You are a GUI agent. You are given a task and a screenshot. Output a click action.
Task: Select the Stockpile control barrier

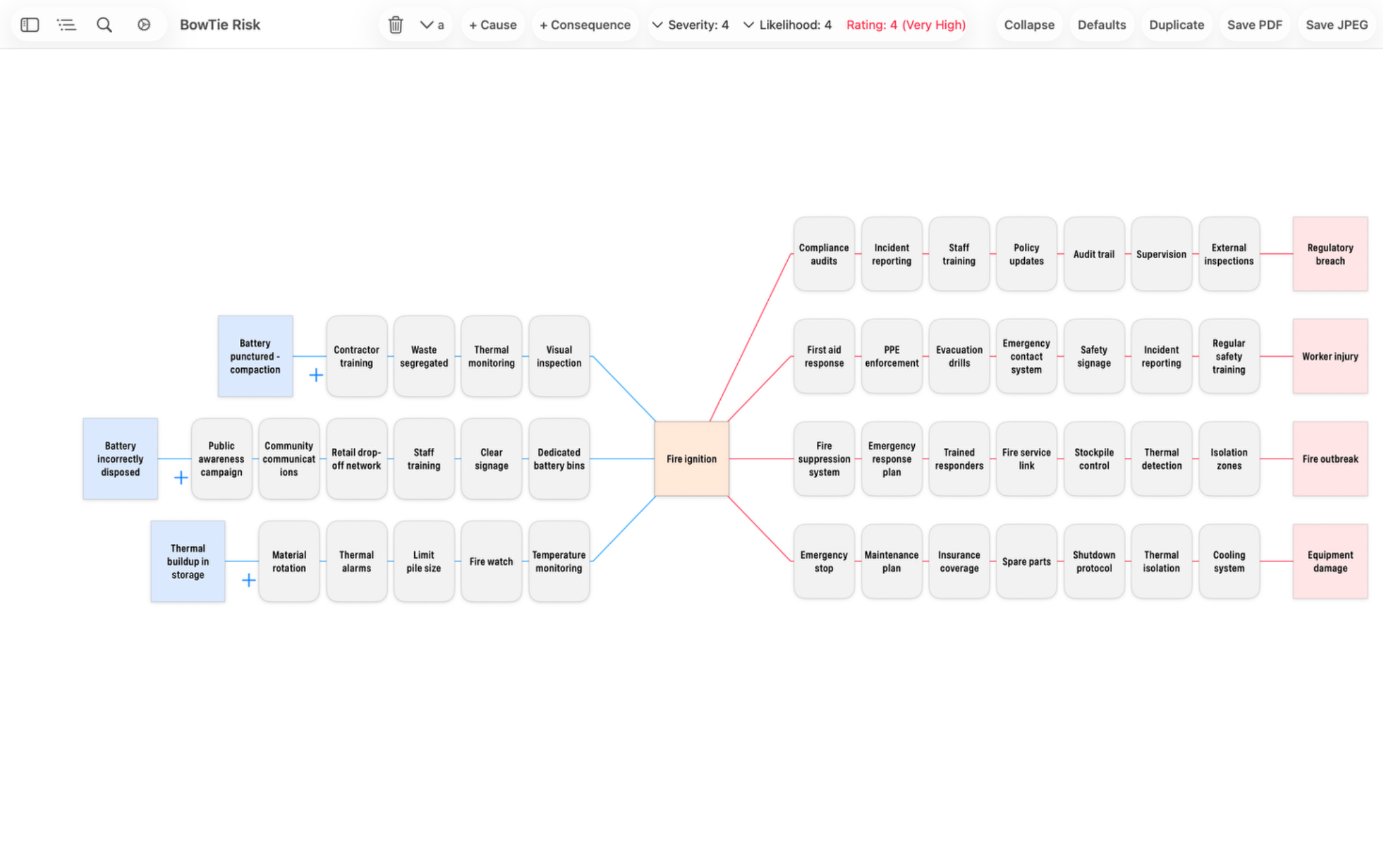[x=1094, y=459]
